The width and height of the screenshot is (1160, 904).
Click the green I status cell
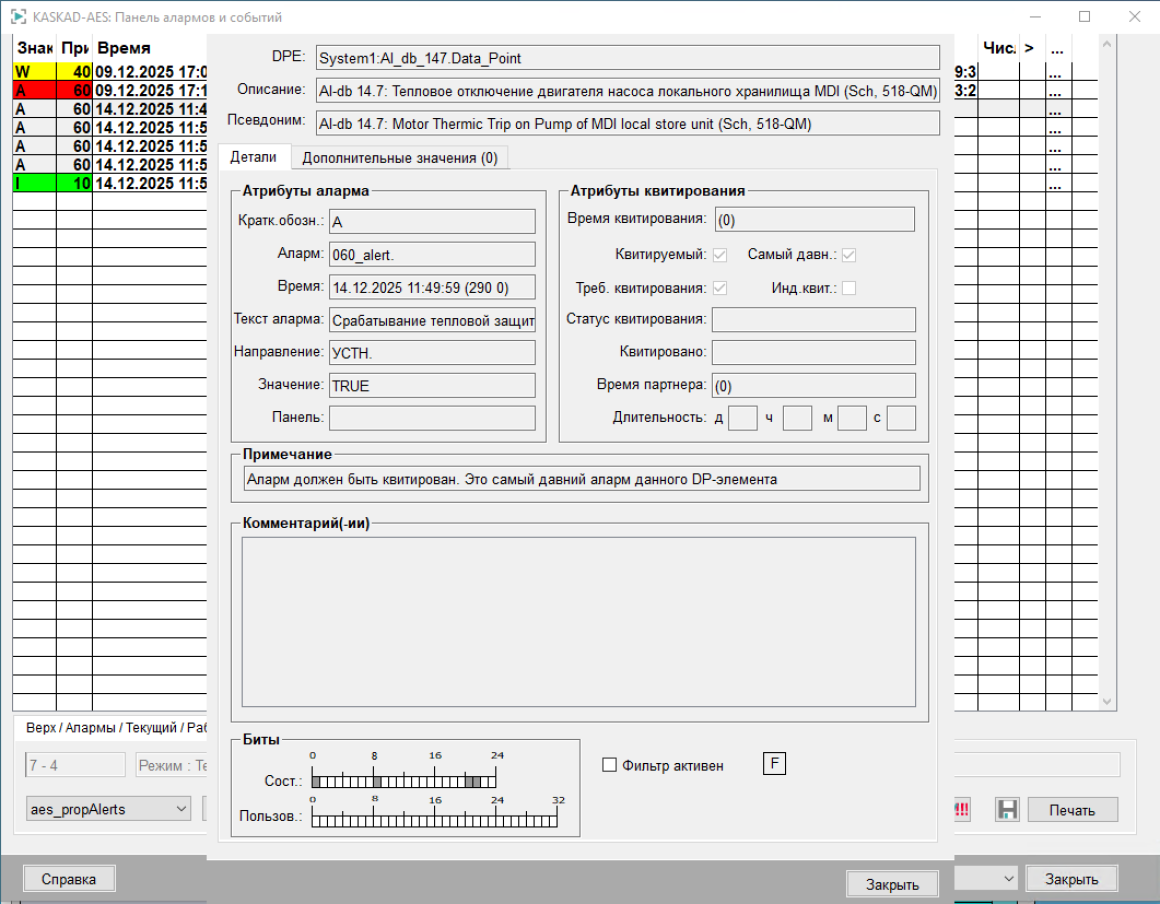(x=34, y=183)
